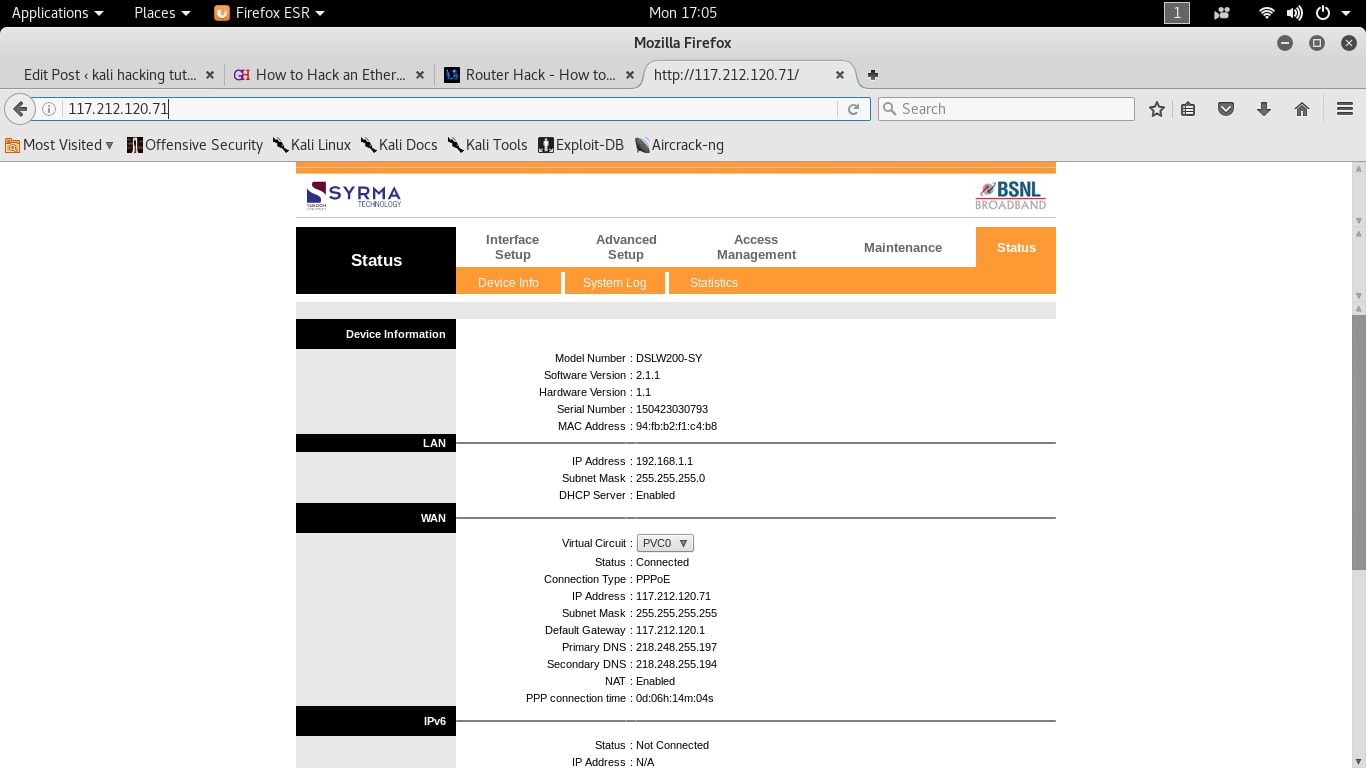This screenshot has height=768, width=1366.
Task: Save page to Pocket icon
Action: 1226,108
